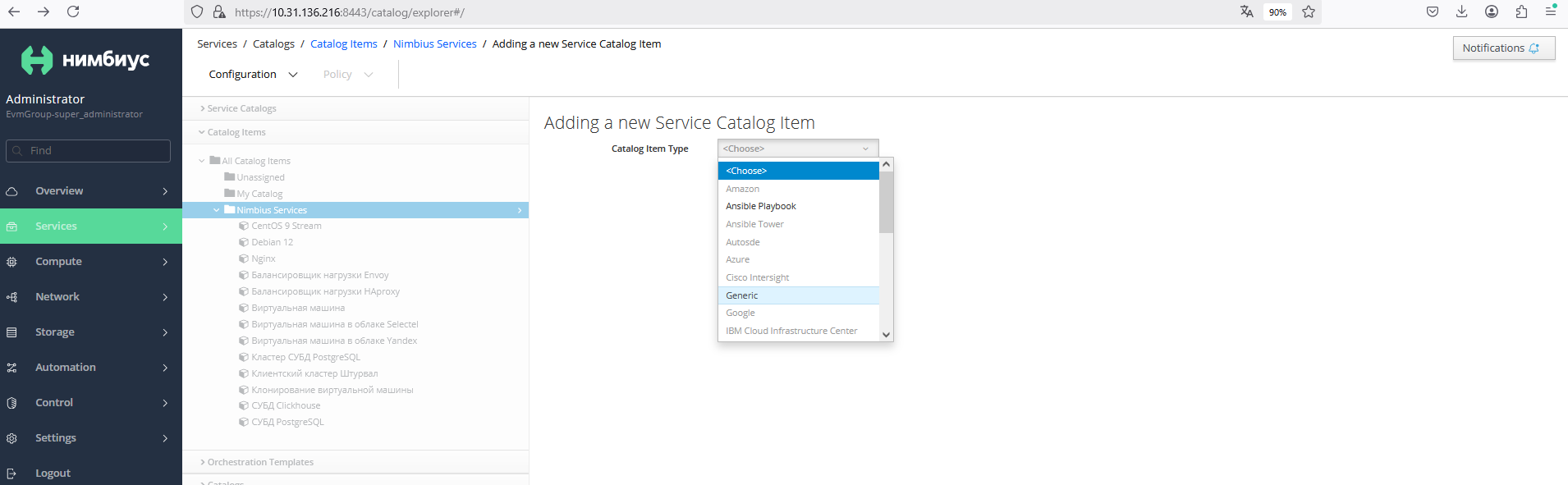Screen dimensions: 1568x485
Task: Collapse the Nimbius Services tree node
Action: (217, 210)
